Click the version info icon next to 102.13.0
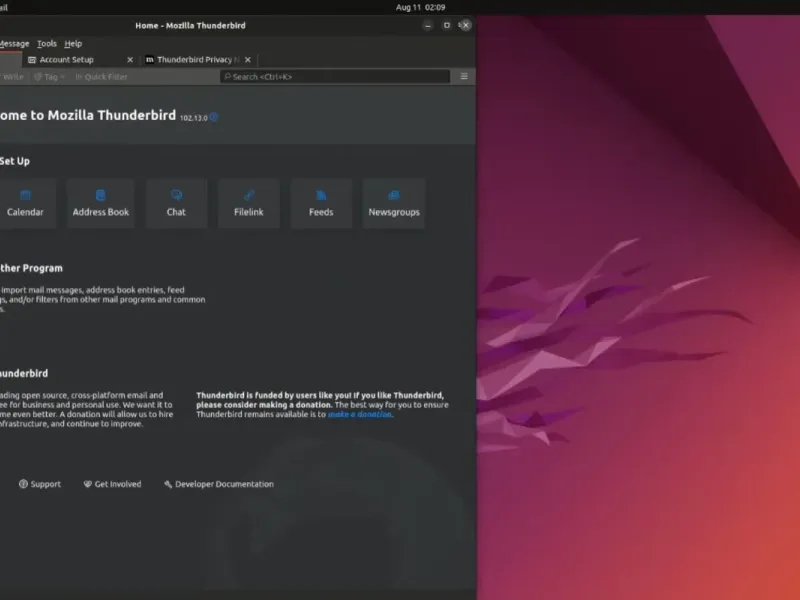 pyautogui.click(x=214, y=117)
